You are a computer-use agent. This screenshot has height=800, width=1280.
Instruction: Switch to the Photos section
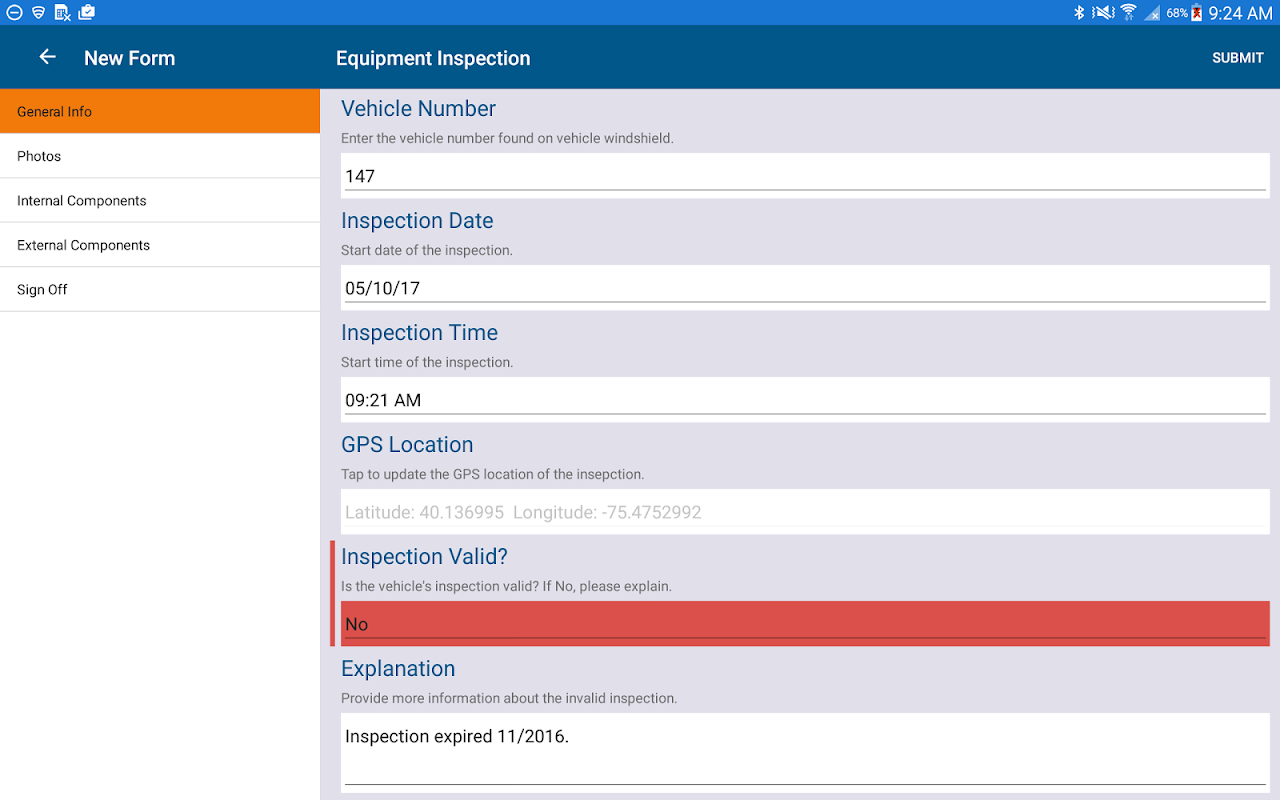point(160,156)
